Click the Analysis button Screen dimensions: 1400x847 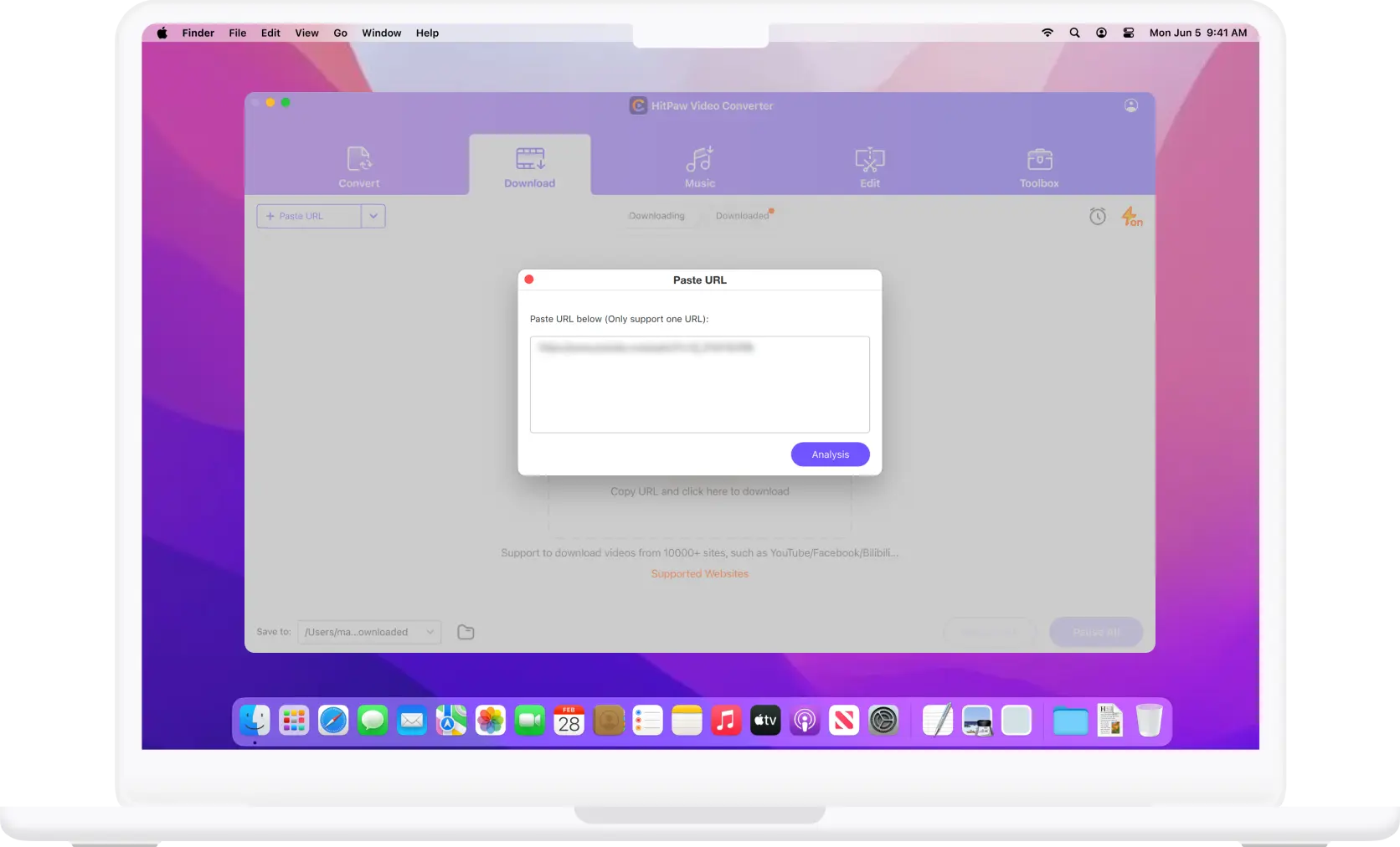coord(831,454)
